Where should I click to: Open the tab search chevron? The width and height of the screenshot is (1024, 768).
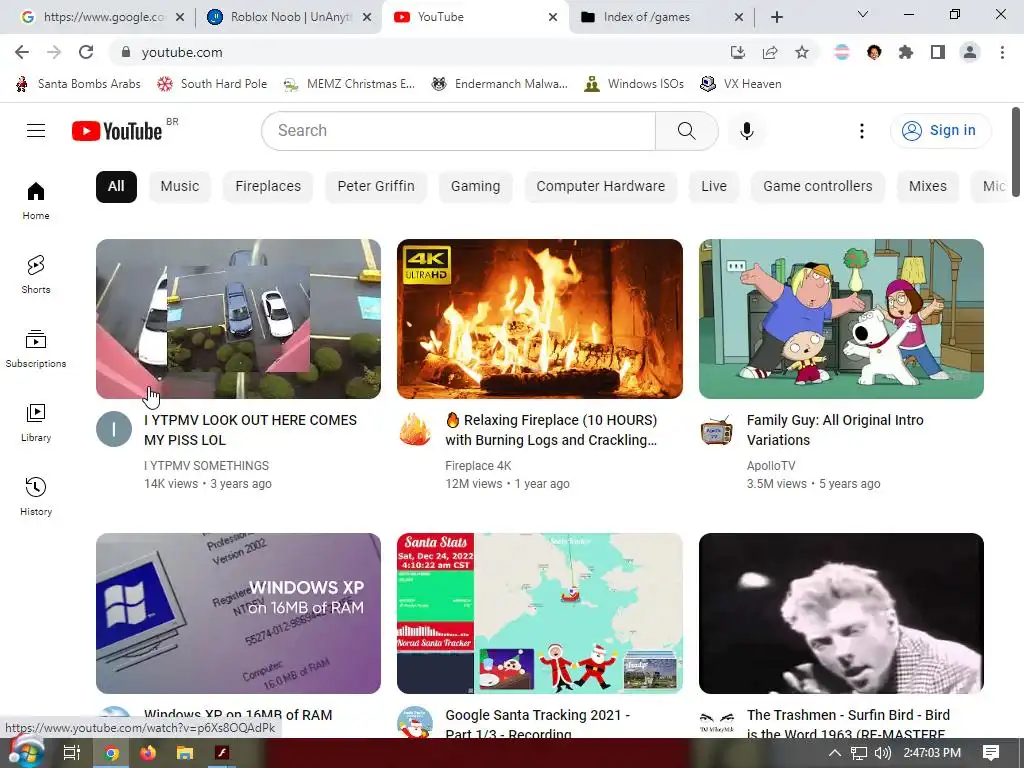(863, 14)
